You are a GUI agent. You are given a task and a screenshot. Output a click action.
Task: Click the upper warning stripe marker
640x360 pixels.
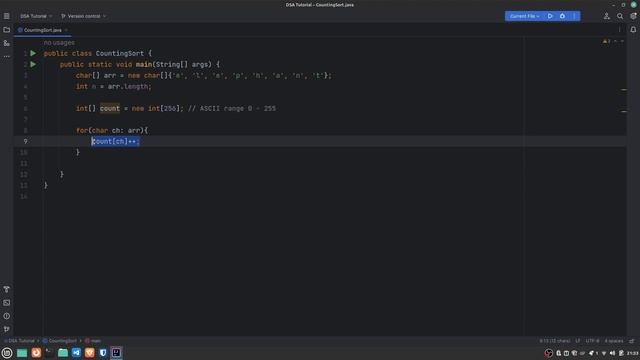[624, 89]
